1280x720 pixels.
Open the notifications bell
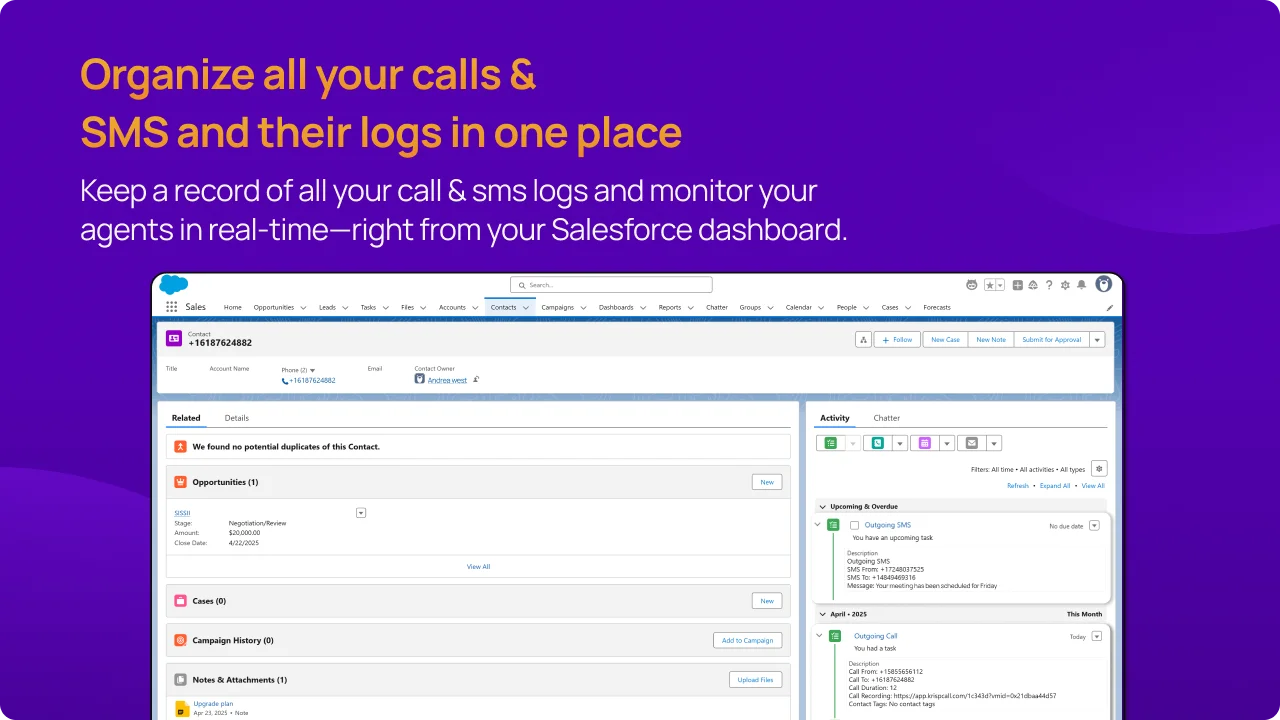[1081, 285]
